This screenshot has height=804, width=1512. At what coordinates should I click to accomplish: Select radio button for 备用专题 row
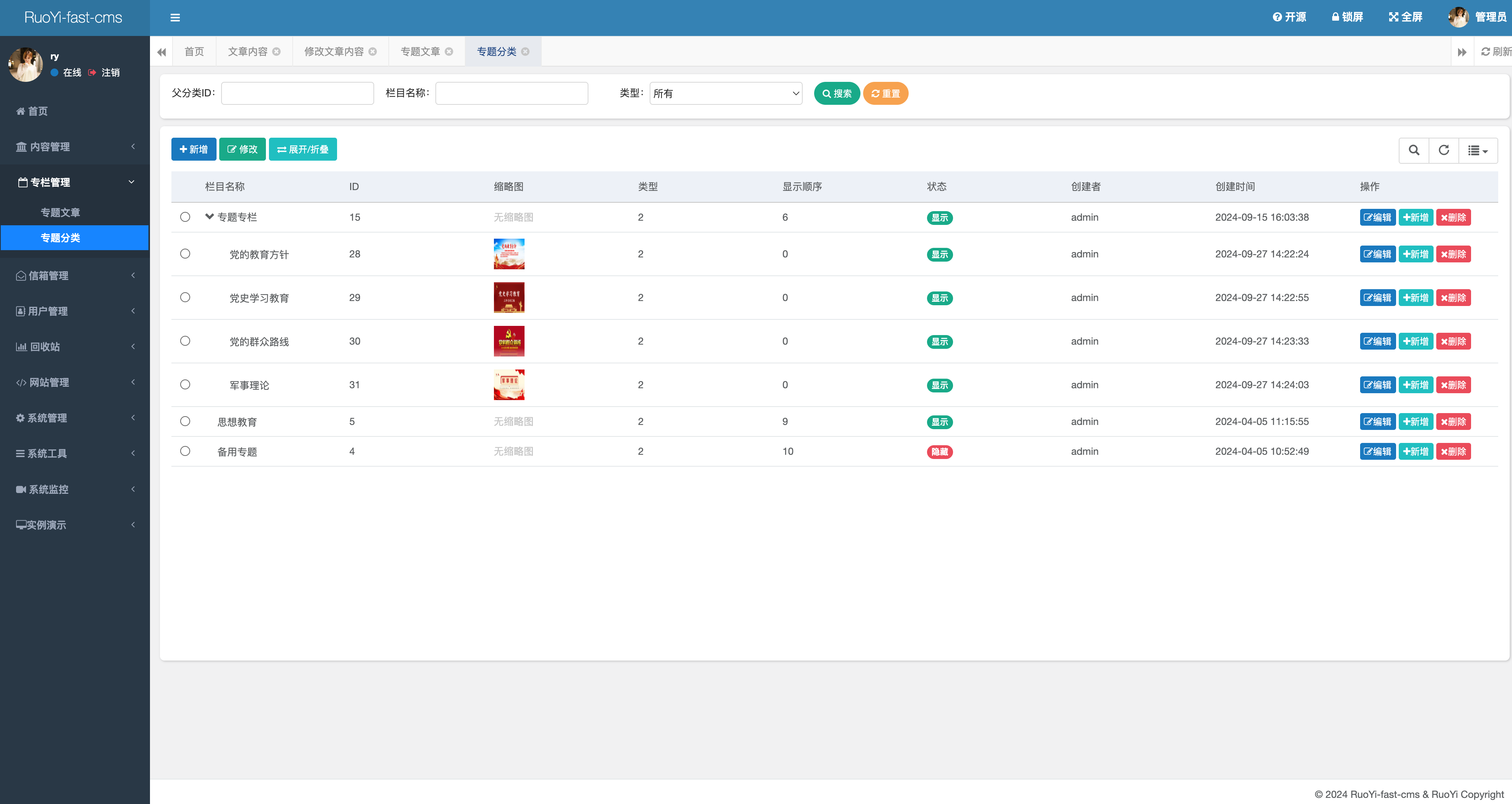(x=185, y=451)
